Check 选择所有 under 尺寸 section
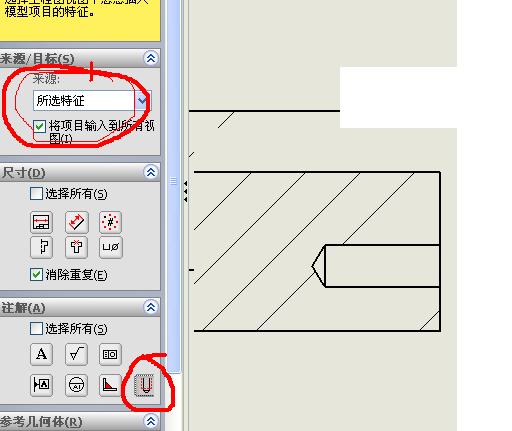 (36, 193)
